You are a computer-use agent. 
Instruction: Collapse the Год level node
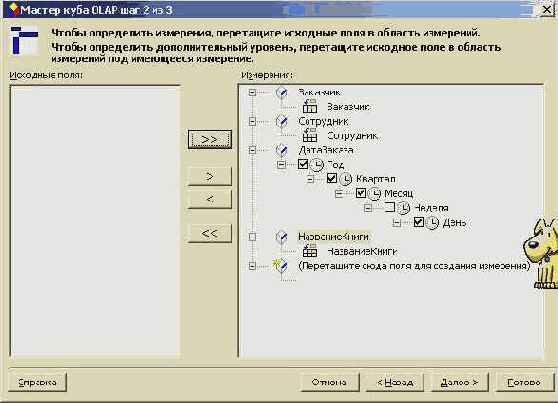click(281, 164)
